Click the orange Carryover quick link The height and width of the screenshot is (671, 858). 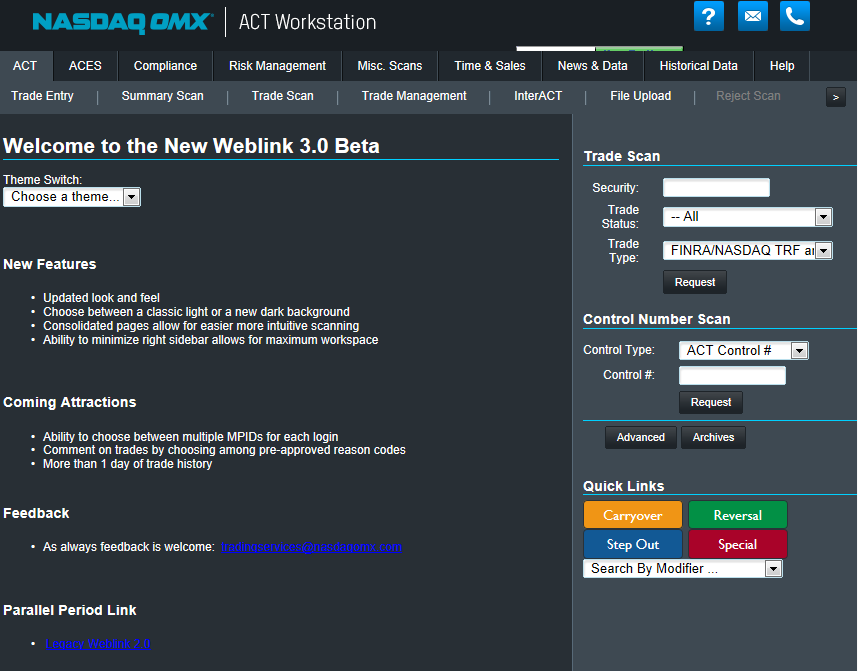coord(633,515)
